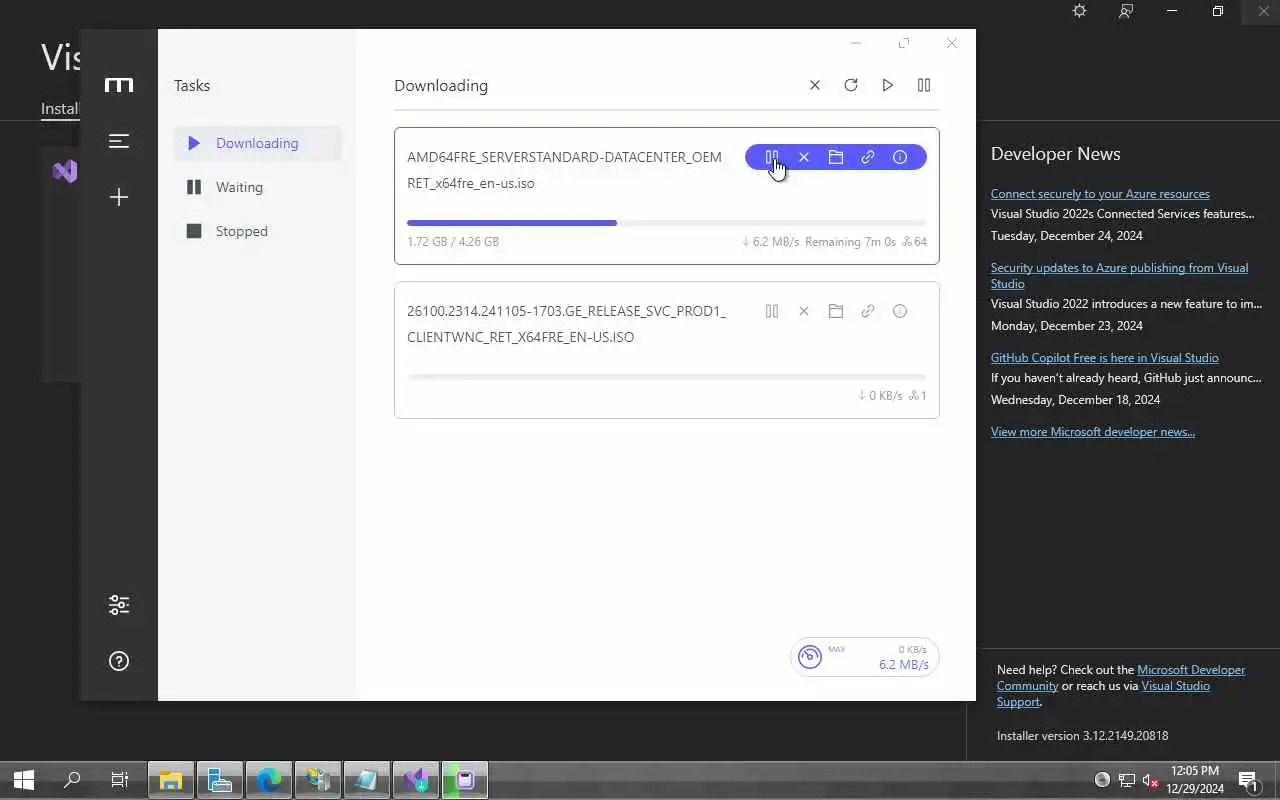The width and height of the screenshot is (1280, 800).
Task: Click Visual Studio Installer feedback icon
Action: point(1126,11)
